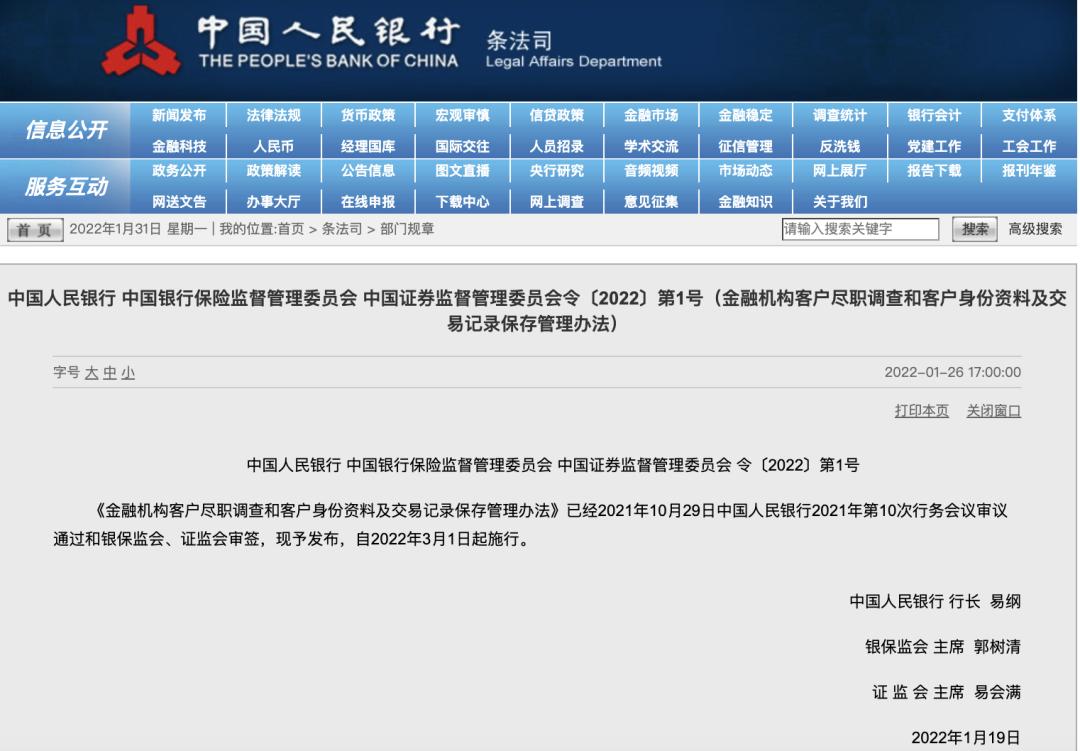The height and width of the screenshot is (751, 1080).
Task: Open the 征信管理 credit management section
Action: pos(745,145)
